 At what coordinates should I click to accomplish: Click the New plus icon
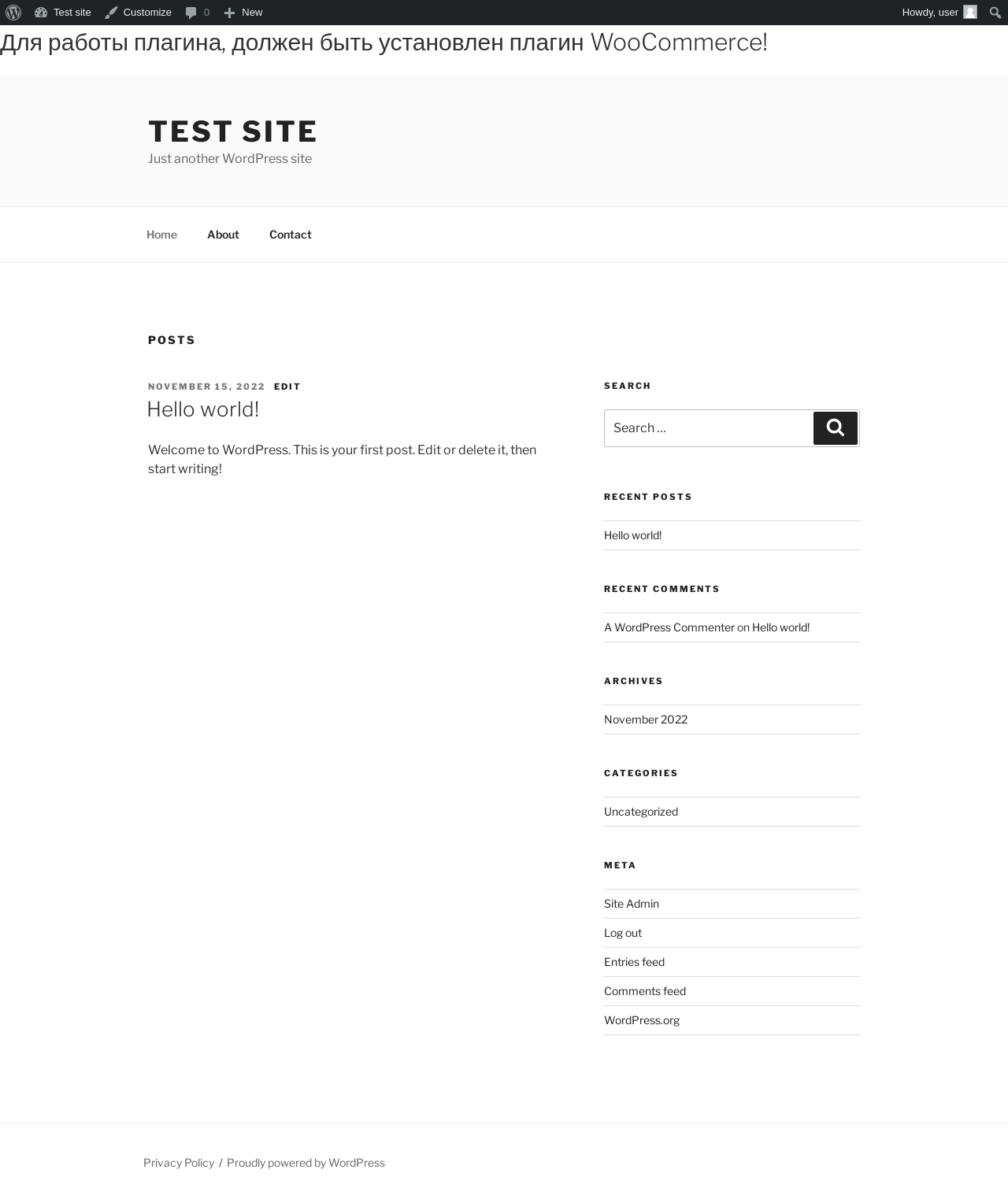[229, 13]
